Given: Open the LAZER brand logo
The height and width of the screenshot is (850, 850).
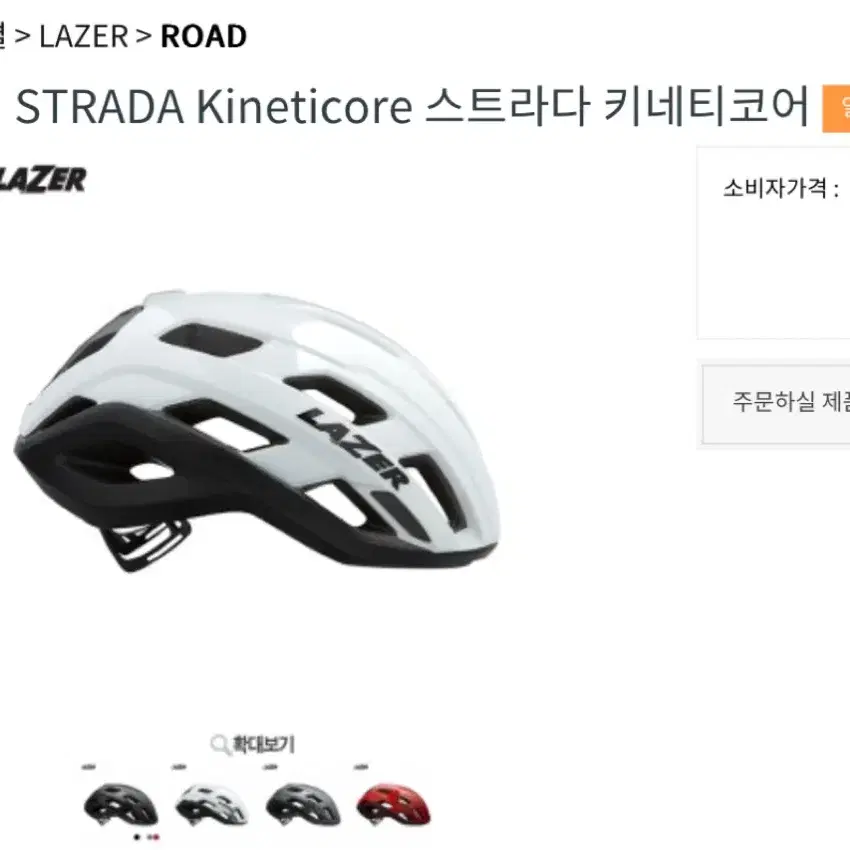Looking at the screenshot, I should [x=42, y=180].
